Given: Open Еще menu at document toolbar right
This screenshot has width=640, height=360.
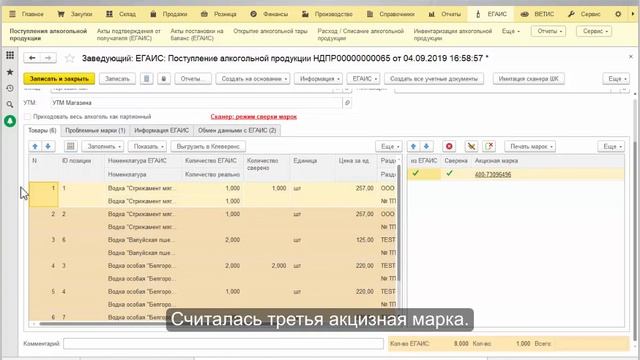Looking at the screenshot, I should point(616,79).
